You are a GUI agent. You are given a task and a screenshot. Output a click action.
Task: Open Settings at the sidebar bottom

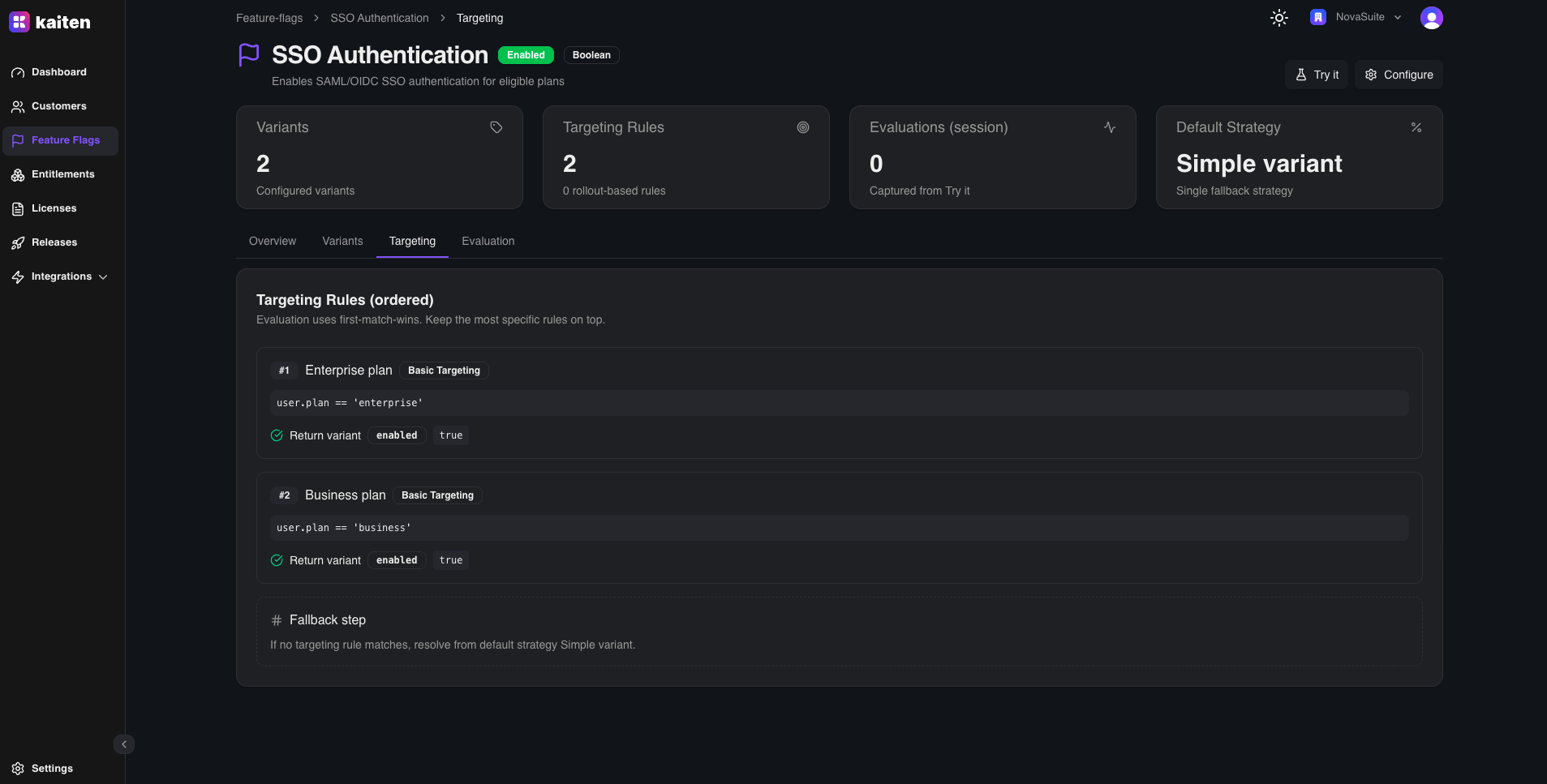[51, 769]
